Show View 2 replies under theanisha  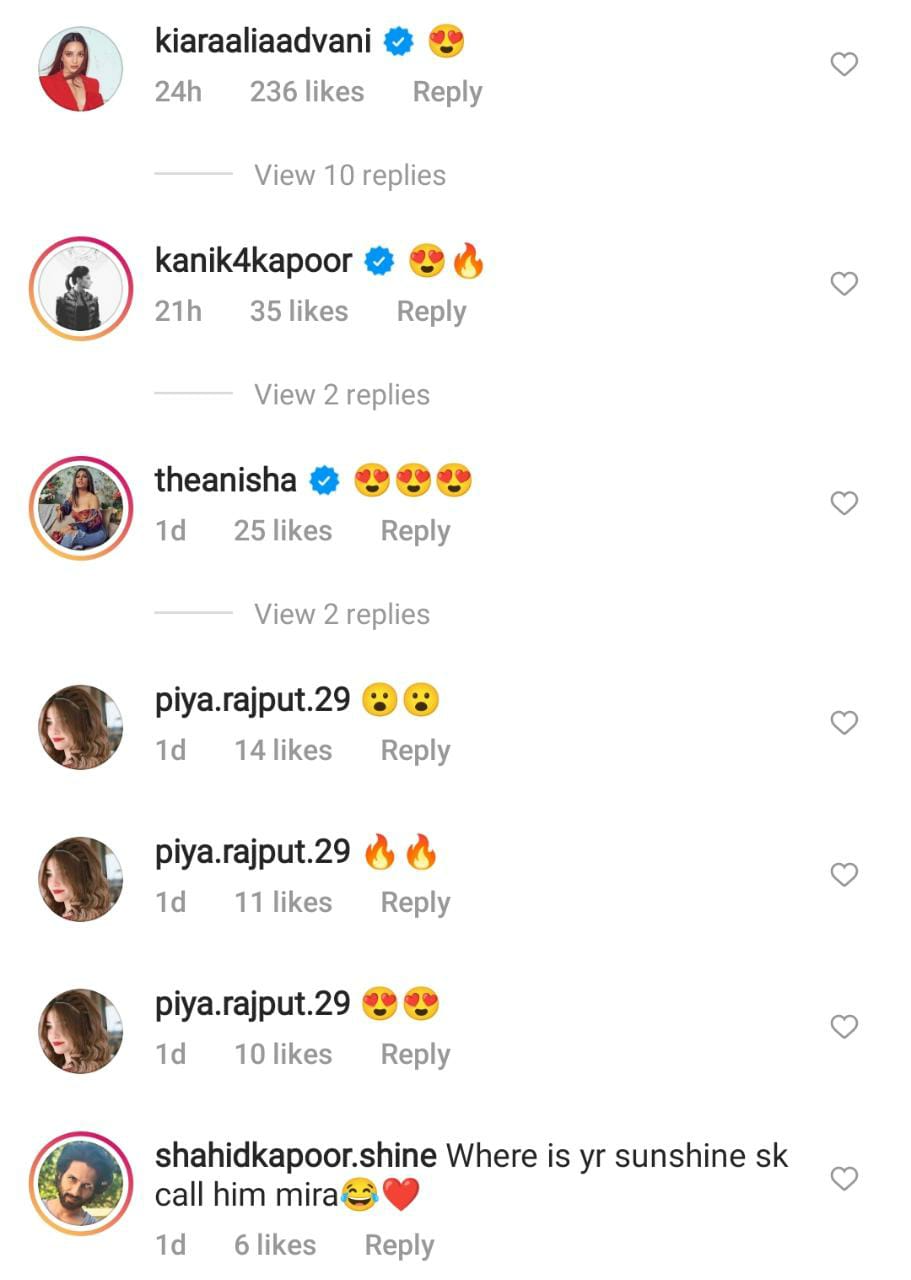pyautogui.click(x=341, y=614)
